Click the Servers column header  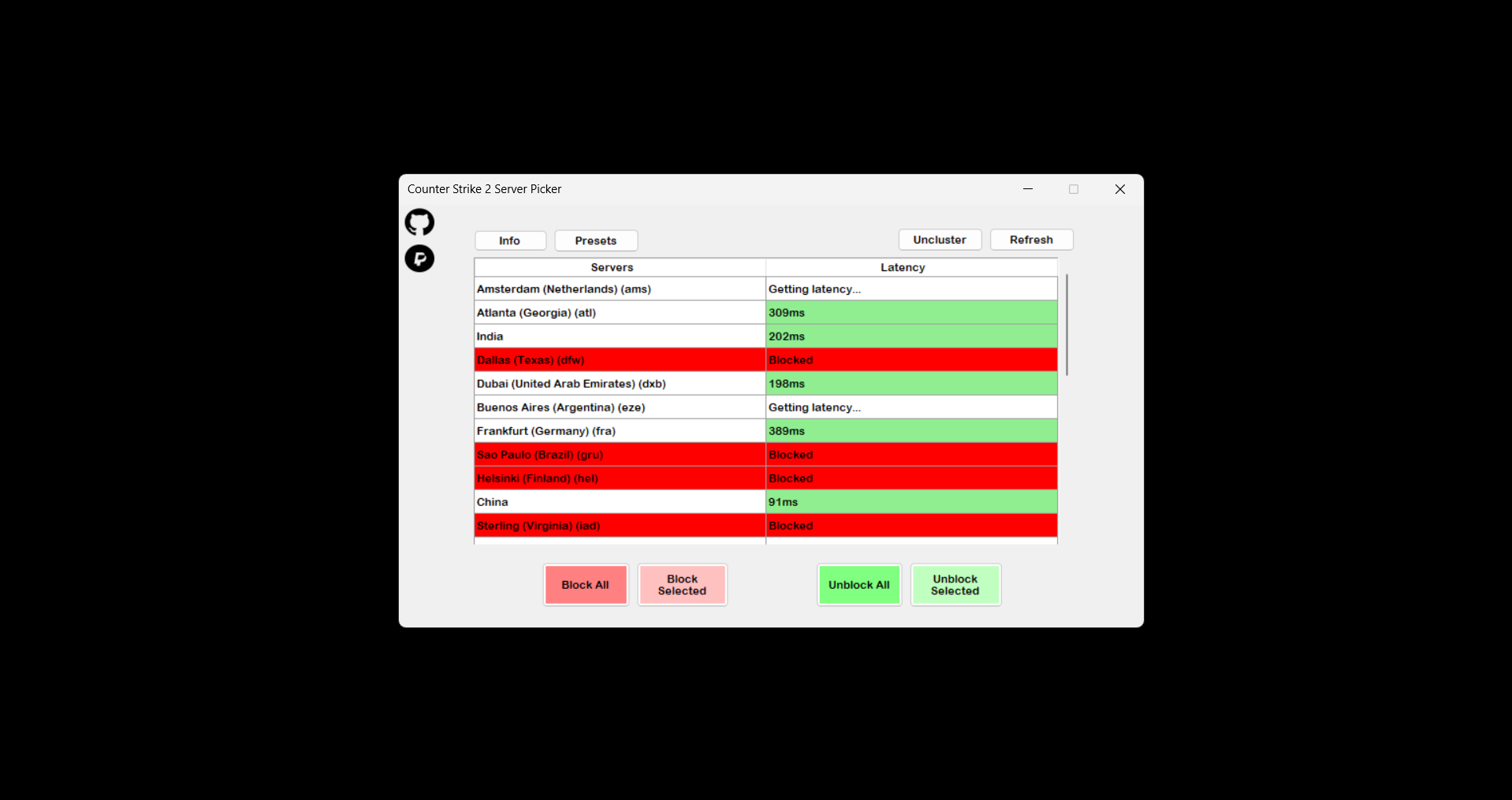[612, 267]
